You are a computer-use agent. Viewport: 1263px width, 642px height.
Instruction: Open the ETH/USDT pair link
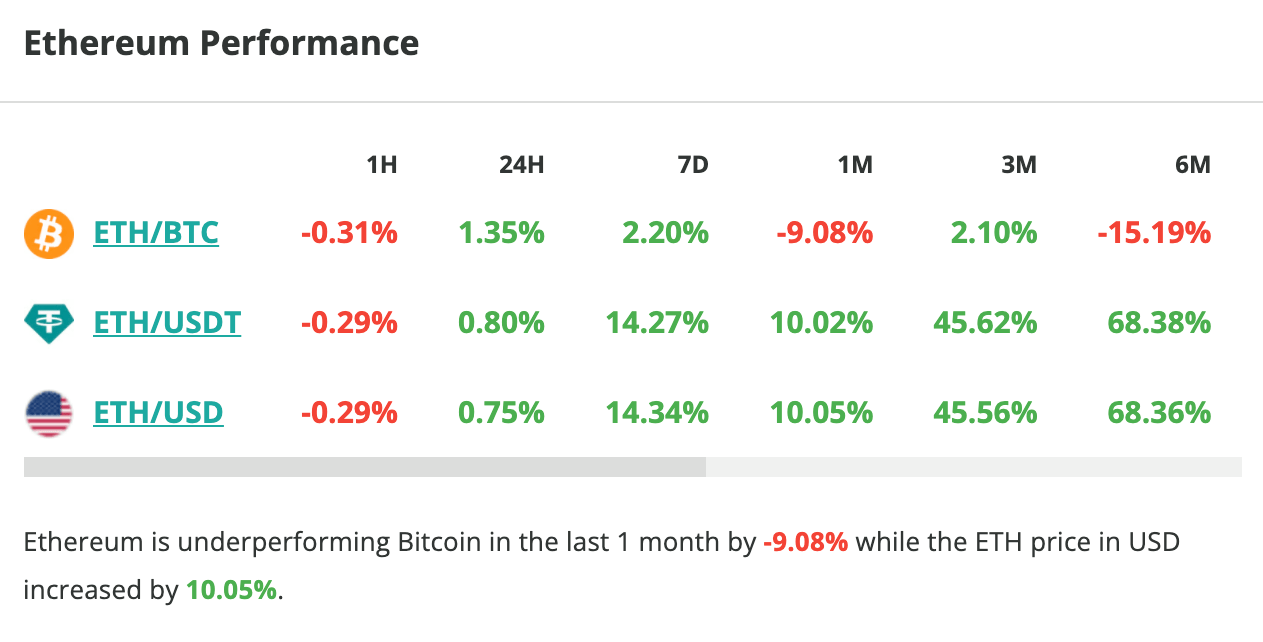coord(167,323)
